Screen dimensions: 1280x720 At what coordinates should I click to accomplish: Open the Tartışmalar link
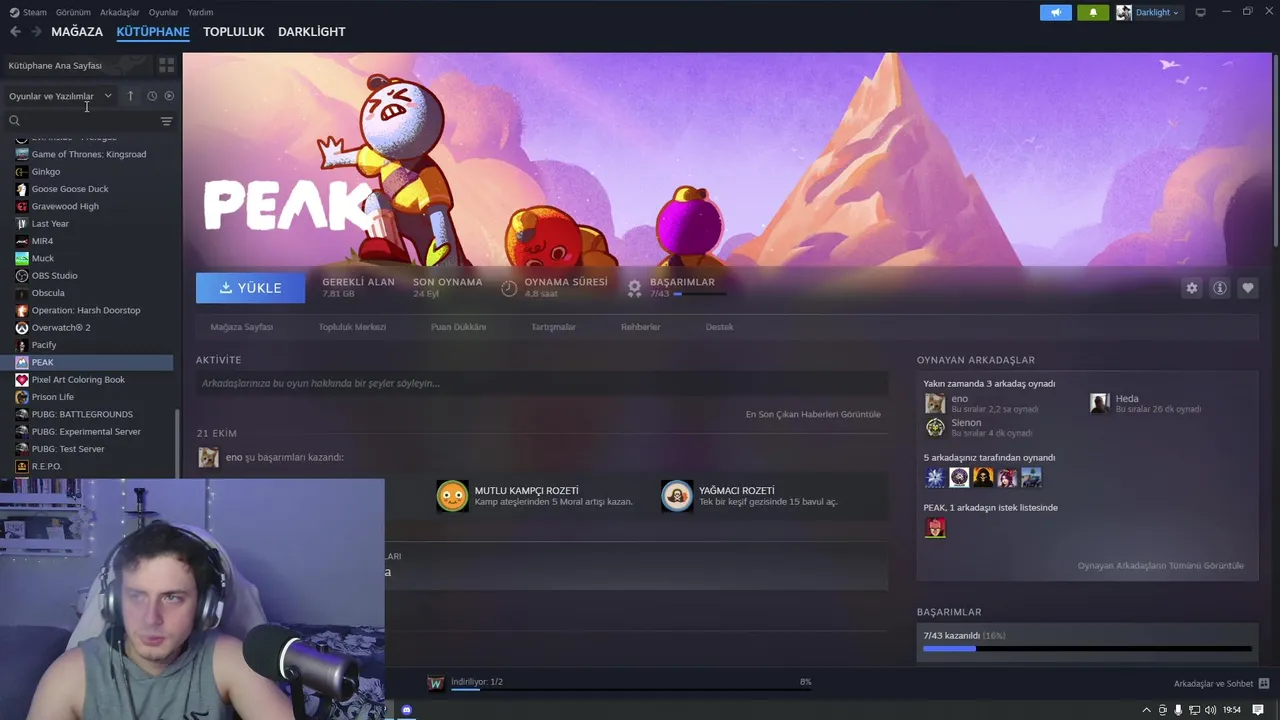pos(553,327)
